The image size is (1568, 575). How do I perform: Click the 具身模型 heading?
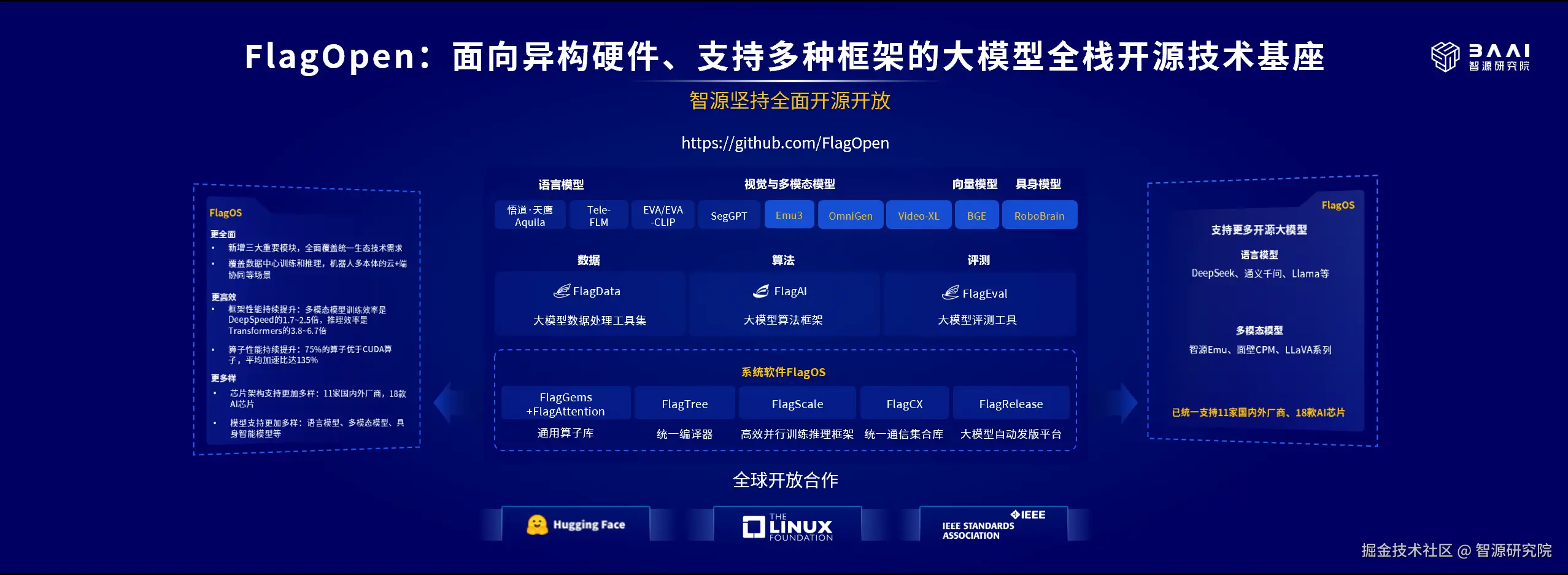pyautogui.click(x=1038, y=184)
